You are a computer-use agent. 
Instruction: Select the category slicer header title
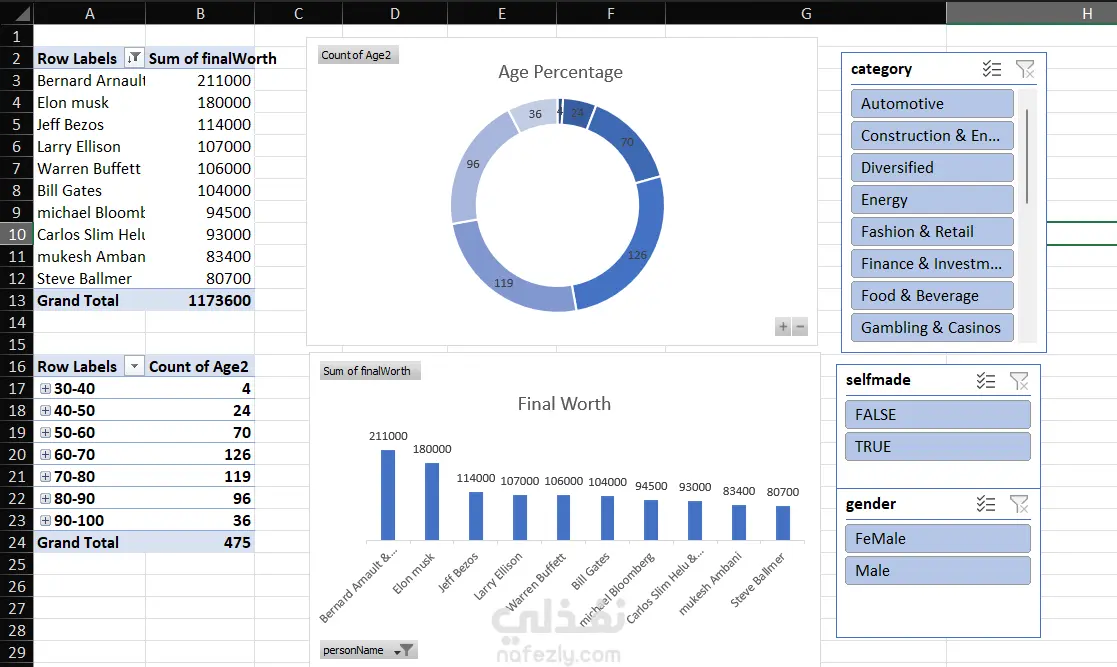point(881,69)
